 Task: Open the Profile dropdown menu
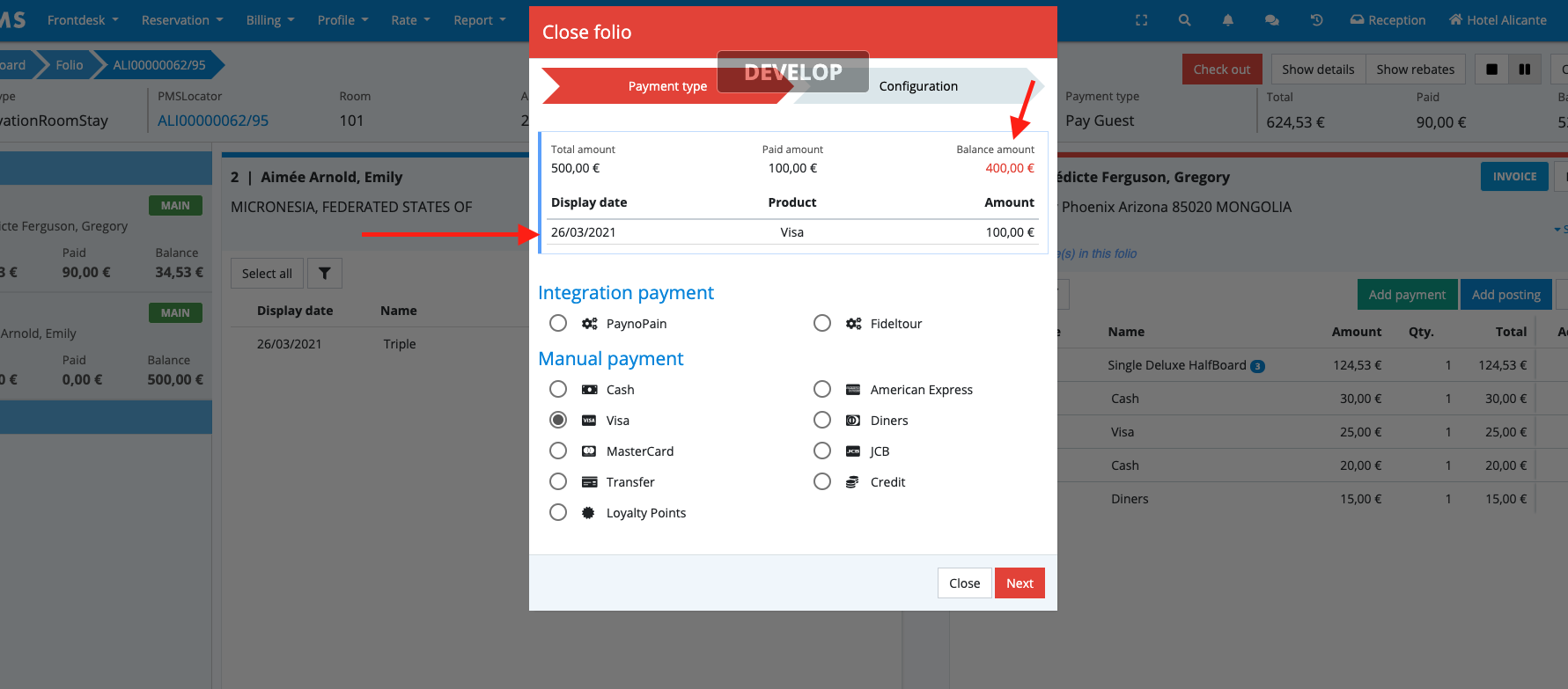342,20
